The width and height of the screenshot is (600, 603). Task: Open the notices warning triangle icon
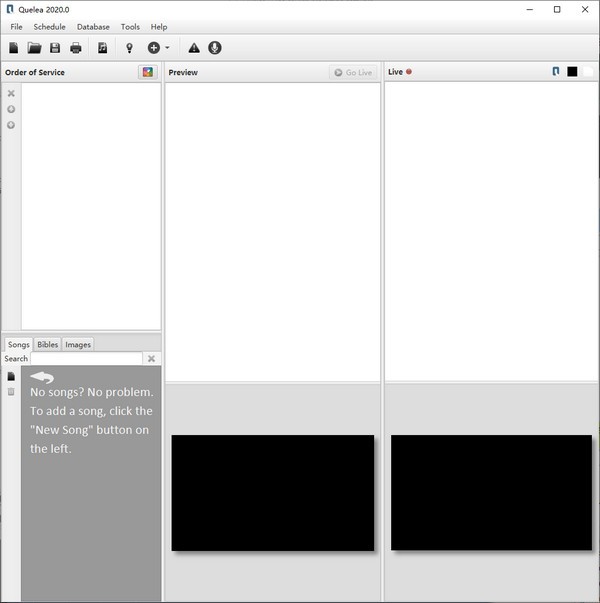point(194,48)
